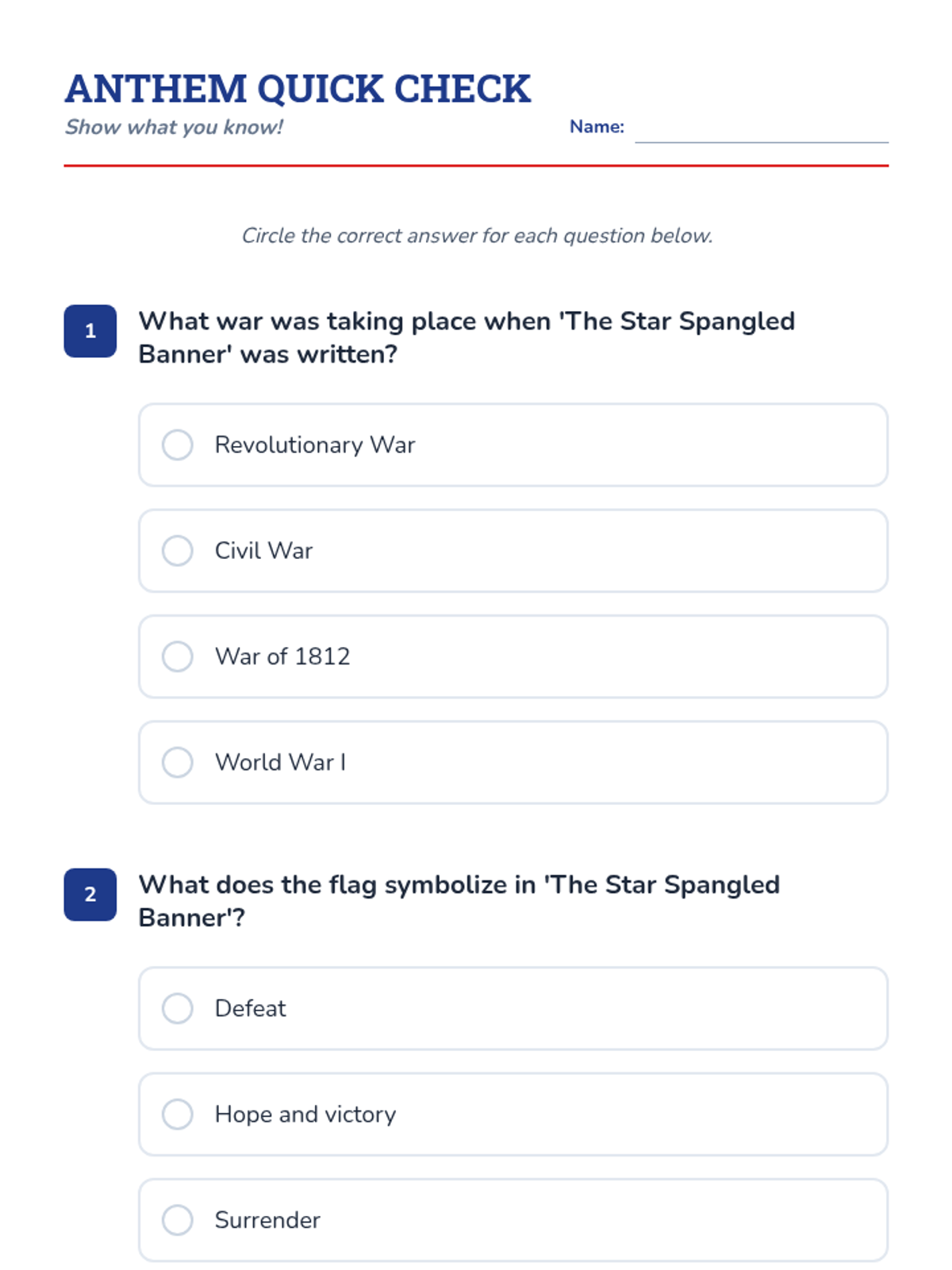The image size is (952, 1270).
Task: Click the 'ANTHEM QUICK CHECK' title
Action: tap(297, 89)
